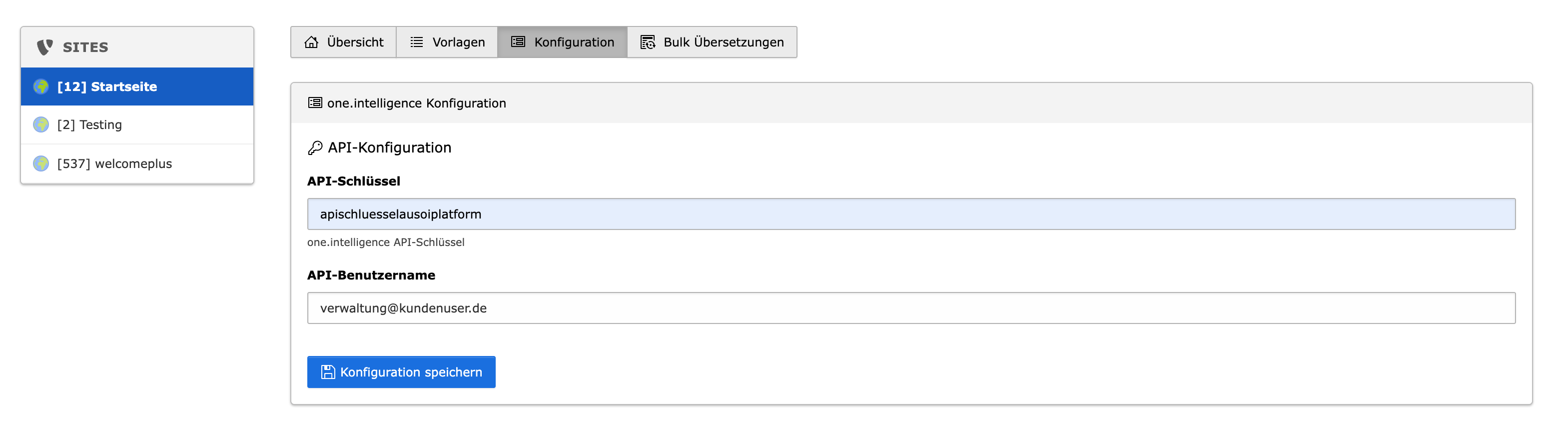Image resolution: width=1568 pixels, height=440 pixels.
Task: Click the house icon on Übersicht tab
Action: 311,42
